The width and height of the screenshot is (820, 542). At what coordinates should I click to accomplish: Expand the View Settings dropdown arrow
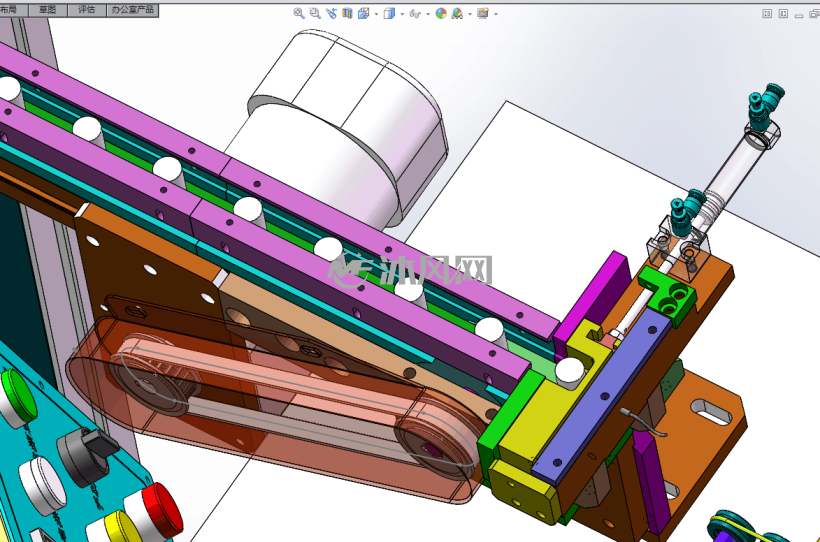496,14
